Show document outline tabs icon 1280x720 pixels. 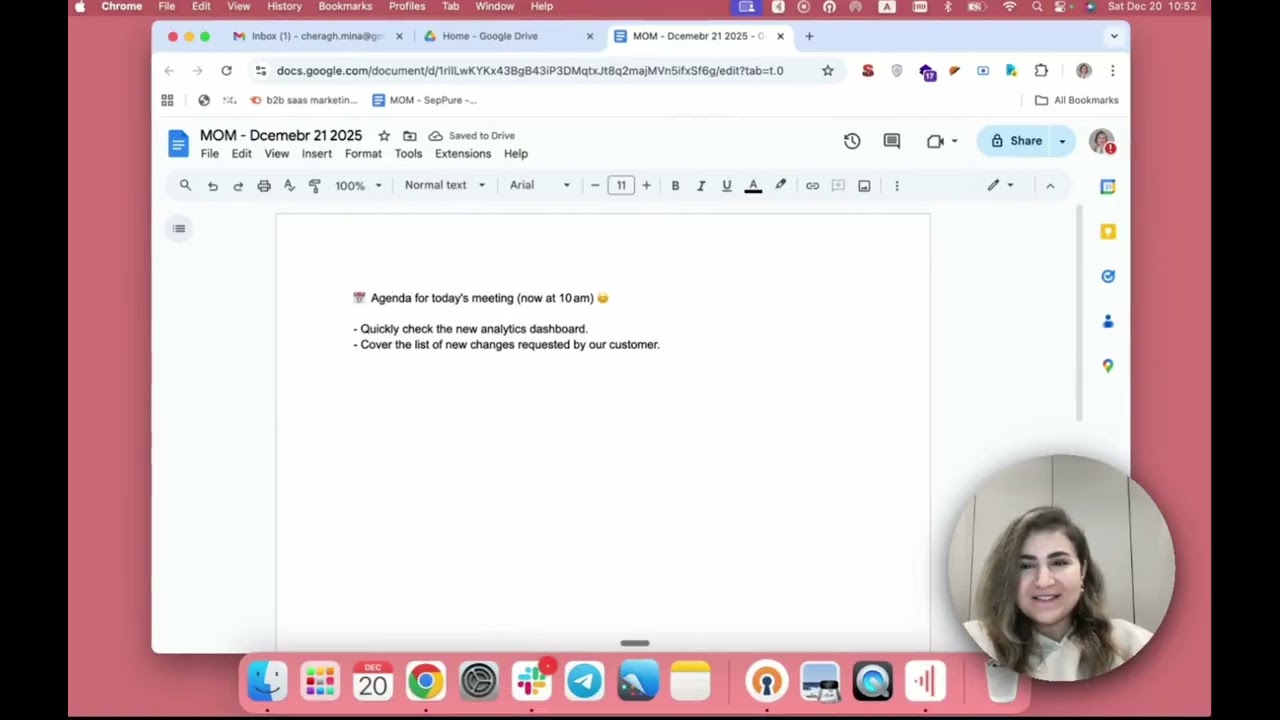coord(179,229)
